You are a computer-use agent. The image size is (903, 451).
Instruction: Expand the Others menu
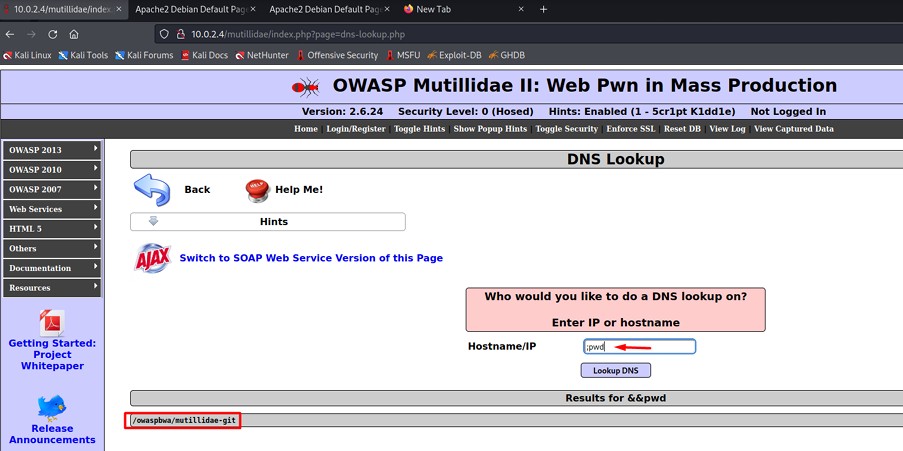(52, 248)
